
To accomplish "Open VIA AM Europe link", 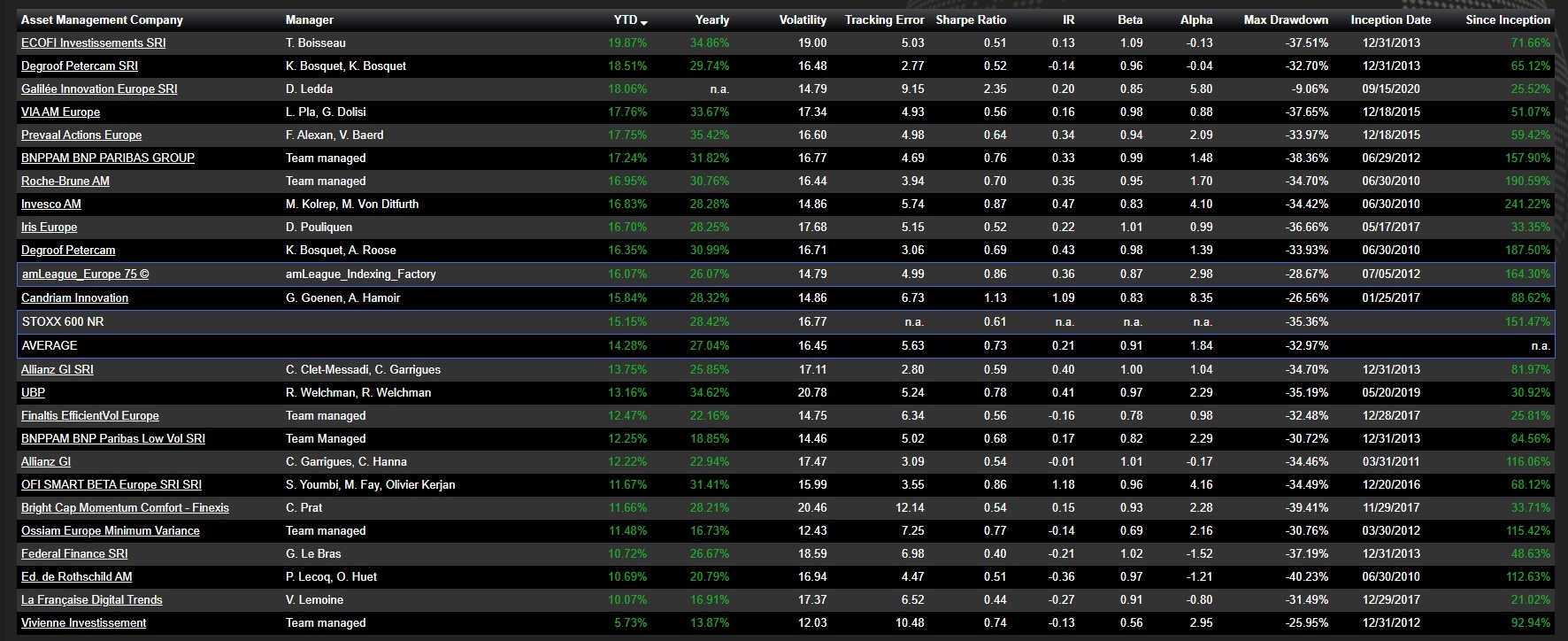I will (x=60, y=112).
